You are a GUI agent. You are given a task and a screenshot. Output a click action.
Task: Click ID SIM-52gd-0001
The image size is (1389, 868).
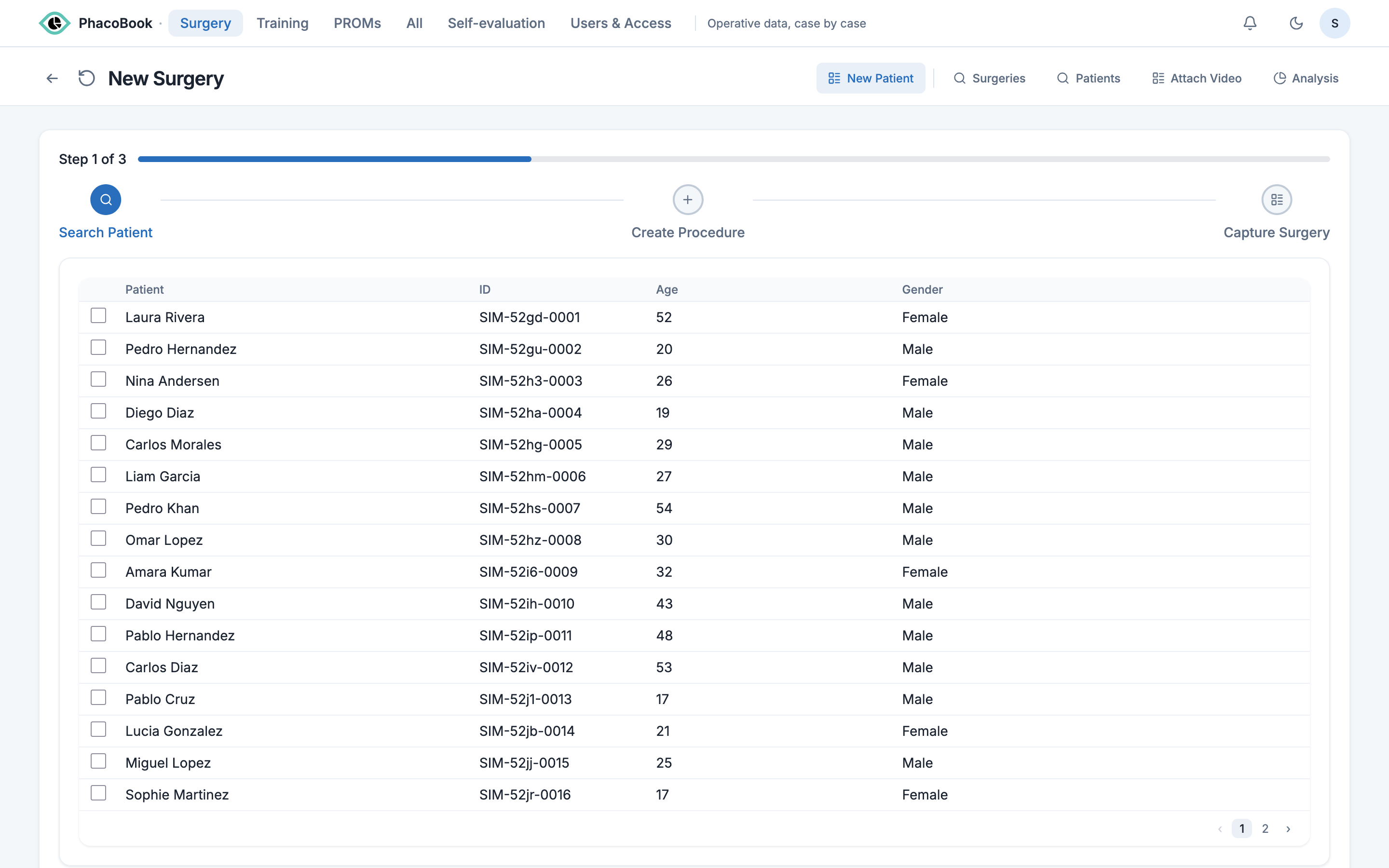(x=529, y=317)
